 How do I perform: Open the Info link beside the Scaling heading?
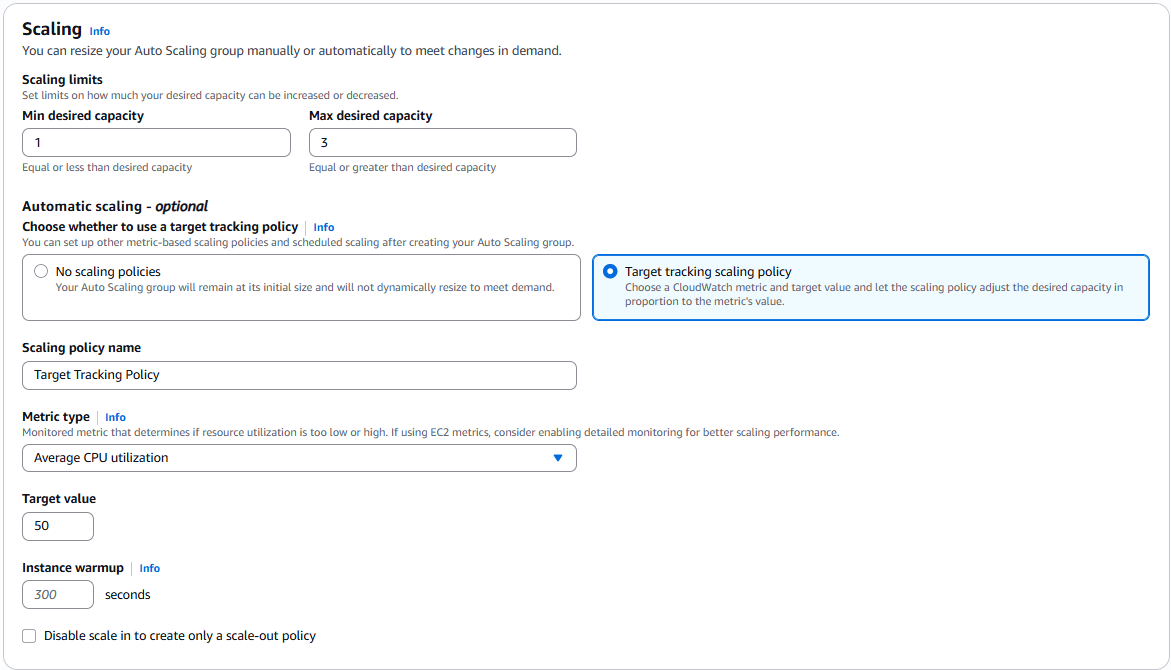point(99,31)
